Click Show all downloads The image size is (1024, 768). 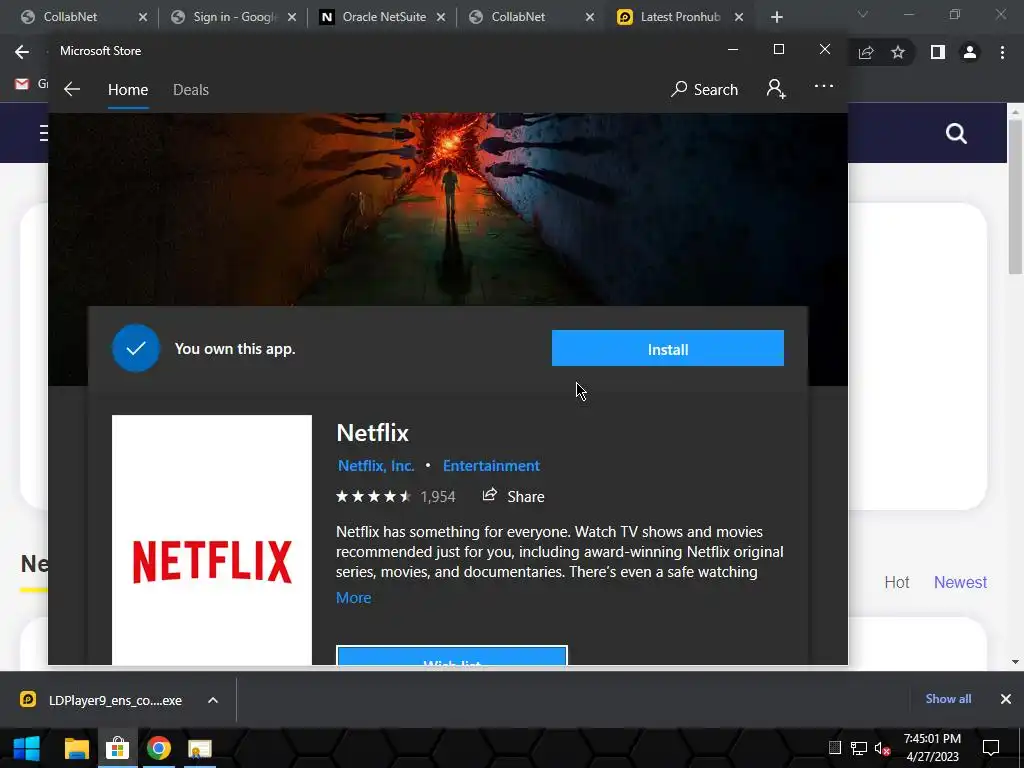tap(948, 699)
